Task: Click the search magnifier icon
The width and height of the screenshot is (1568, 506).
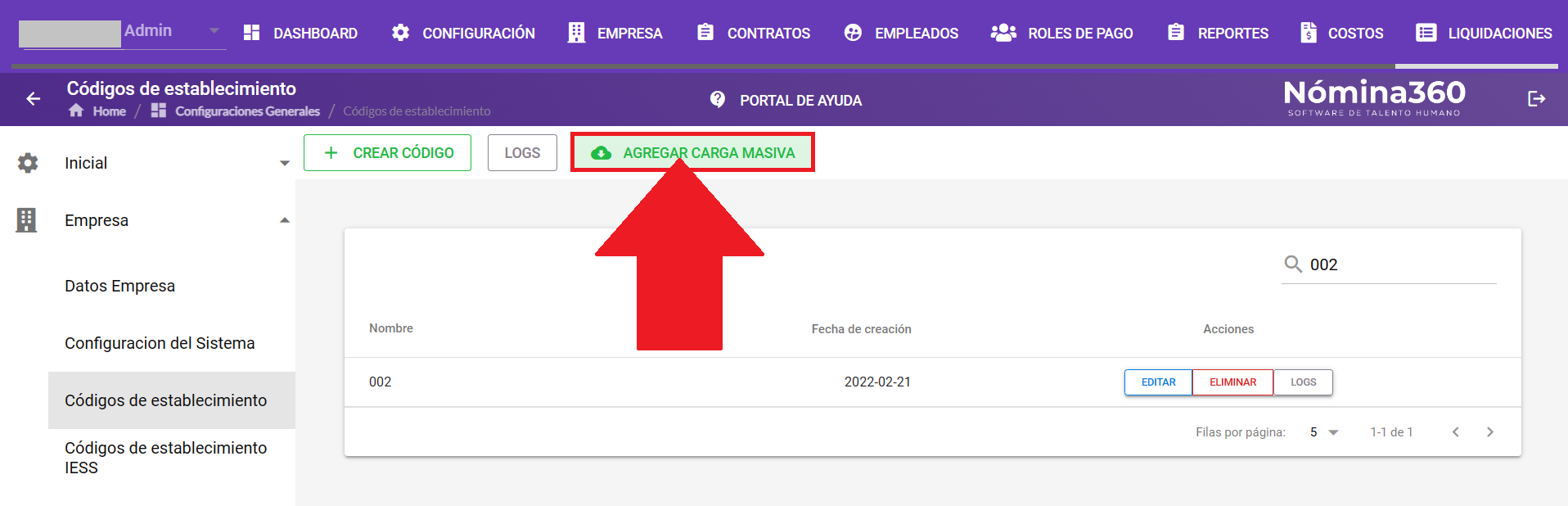Action: tap(1293, 264)
